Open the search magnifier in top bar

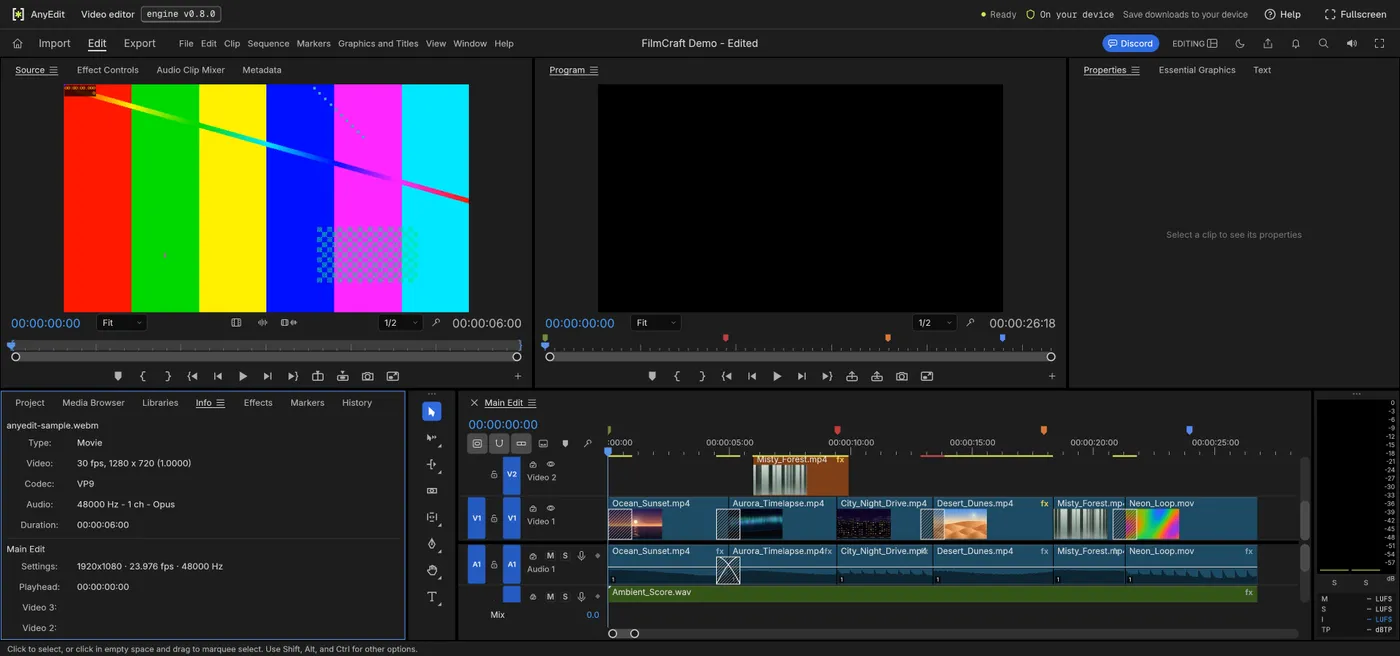pos(1323,43)
